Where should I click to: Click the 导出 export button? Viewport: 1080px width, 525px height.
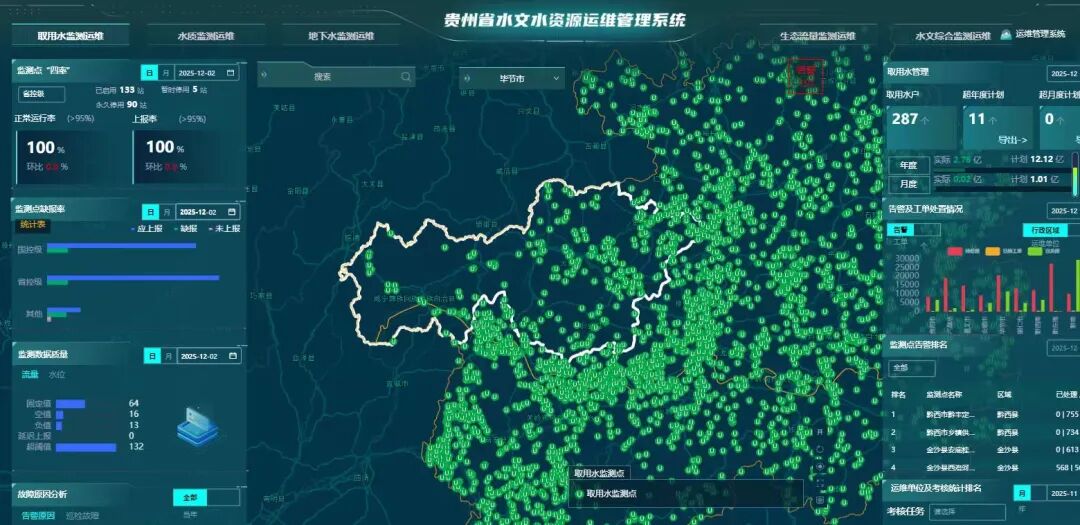tap(1012, 140)
